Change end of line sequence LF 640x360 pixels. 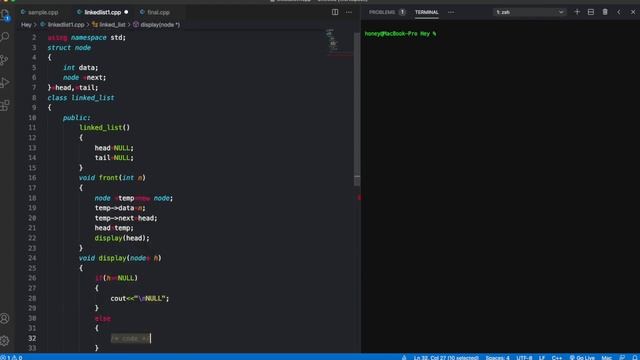click(542, 357)
